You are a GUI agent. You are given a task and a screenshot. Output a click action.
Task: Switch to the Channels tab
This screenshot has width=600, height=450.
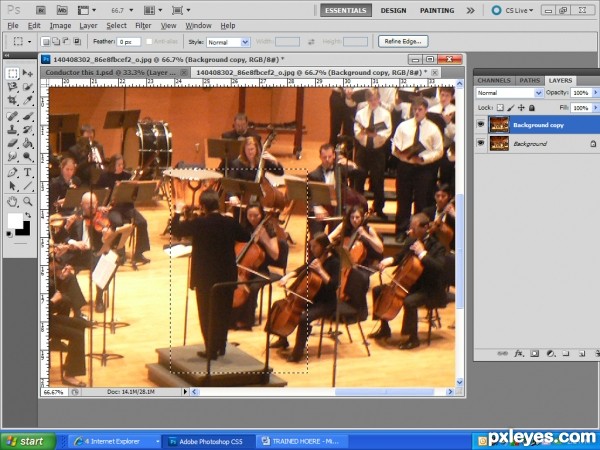(494, 80)
